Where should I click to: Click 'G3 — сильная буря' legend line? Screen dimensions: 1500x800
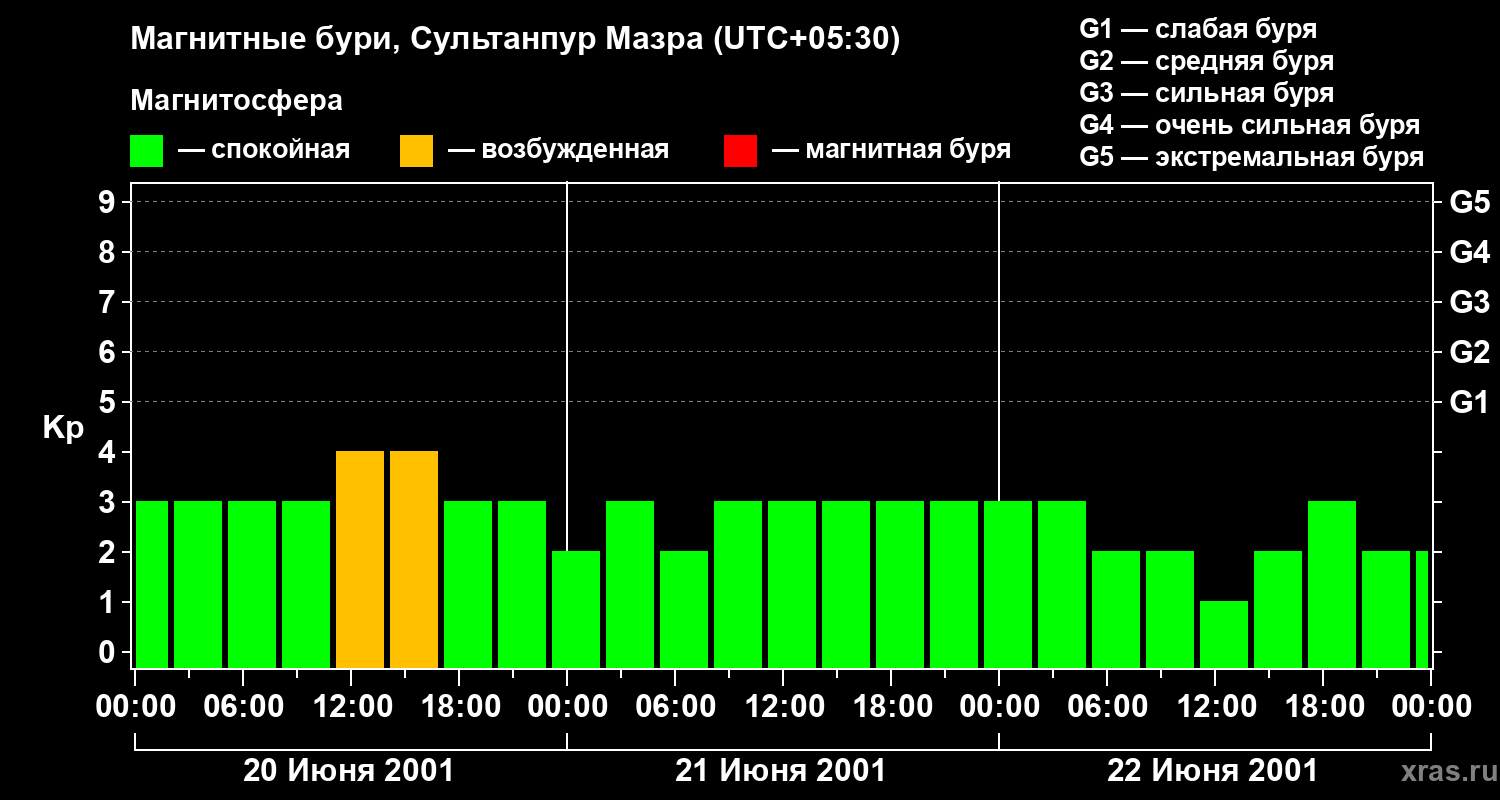click(x=1207, y=93)
